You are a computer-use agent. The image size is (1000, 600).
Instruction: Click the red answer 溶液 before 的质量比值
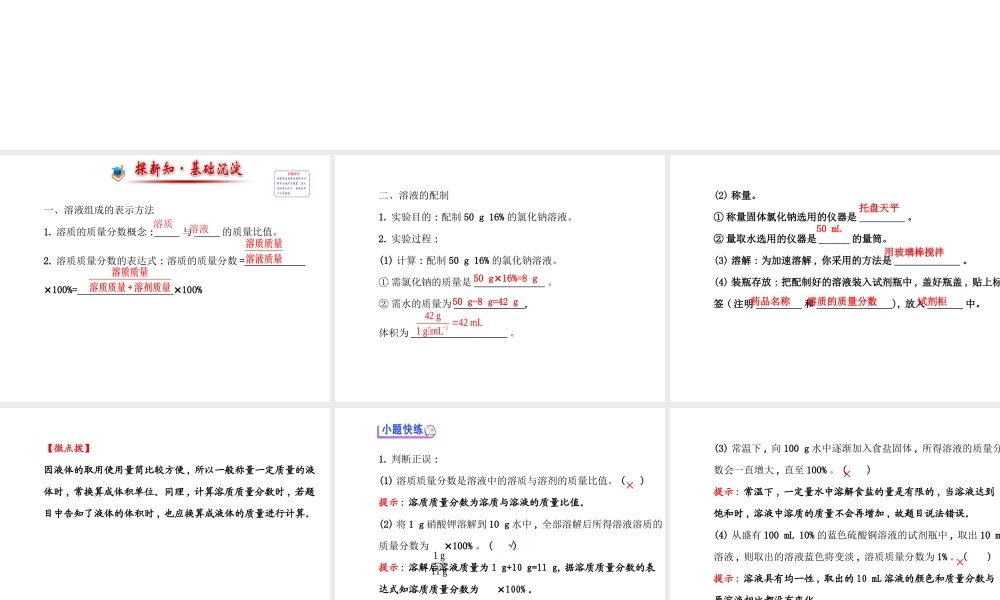click(x=199, y=228)
